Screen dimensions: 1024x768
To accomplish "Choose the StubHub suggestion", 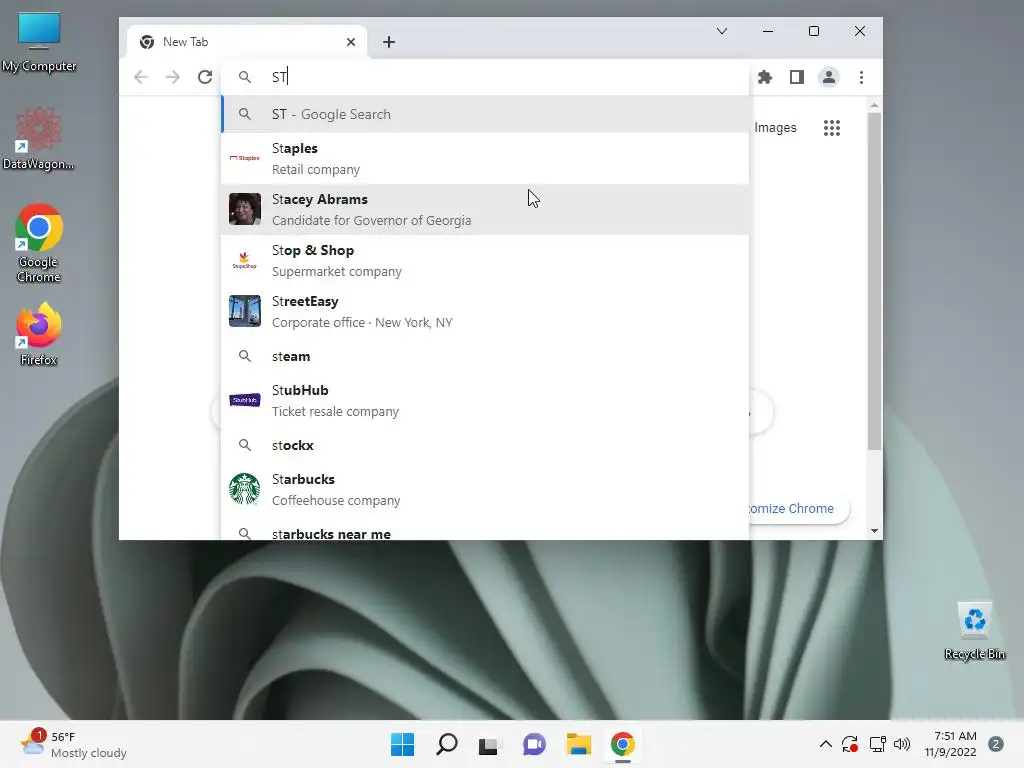I will (x=485, y=400).
